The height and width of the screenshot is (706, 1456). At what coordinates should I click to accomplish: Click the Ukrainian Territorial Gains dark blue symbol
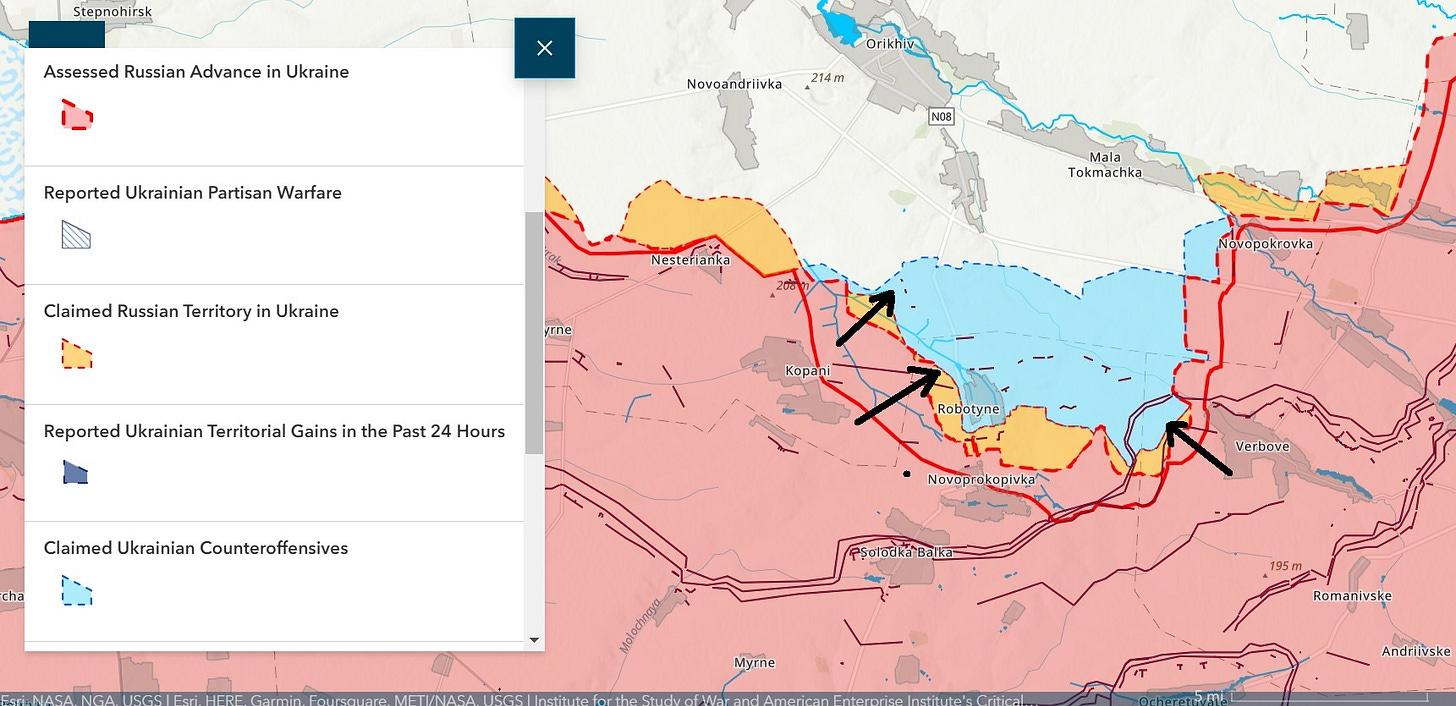[76, 472]
